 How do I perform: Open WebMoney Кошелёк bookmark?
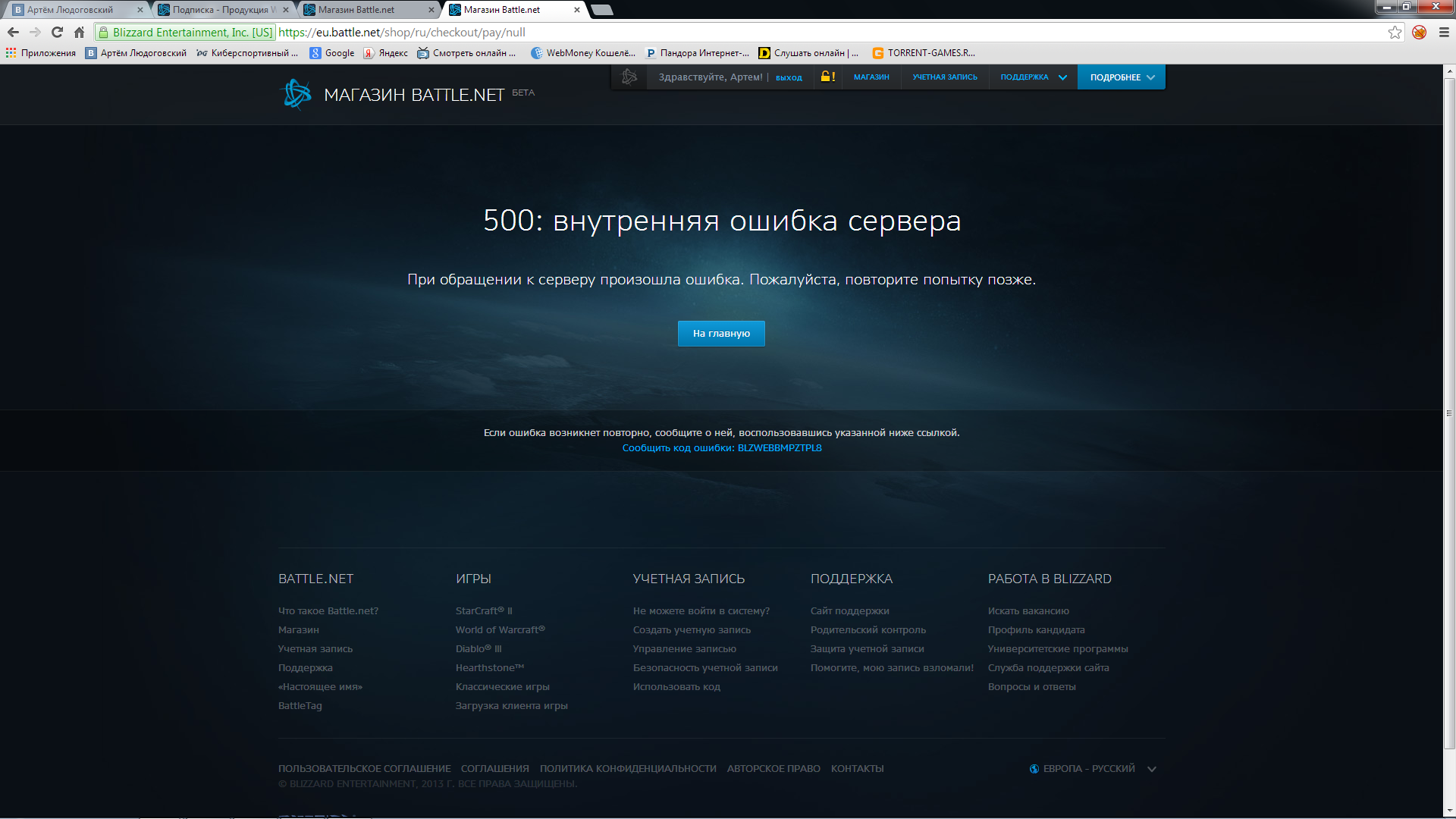[x=583, y=53]
